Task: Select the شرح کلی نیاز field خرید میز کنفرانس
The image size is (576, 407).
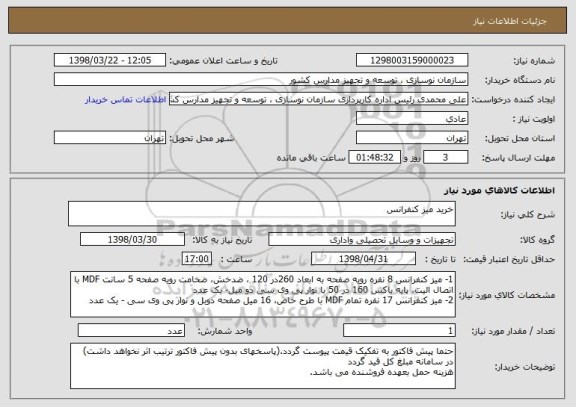Action: pos(262,213)
